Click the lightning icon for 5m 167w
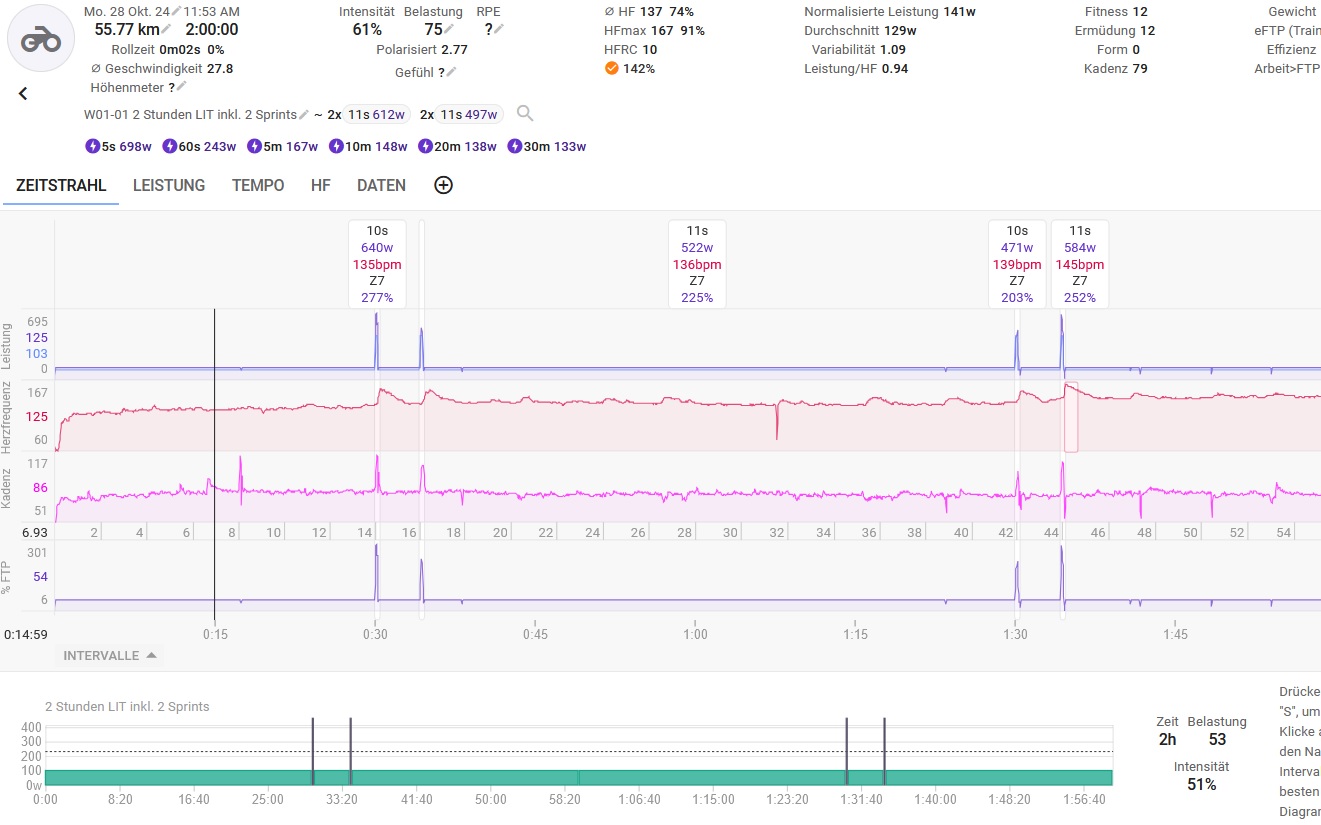This screenshot has width=1321, height=825. [255, 146]
